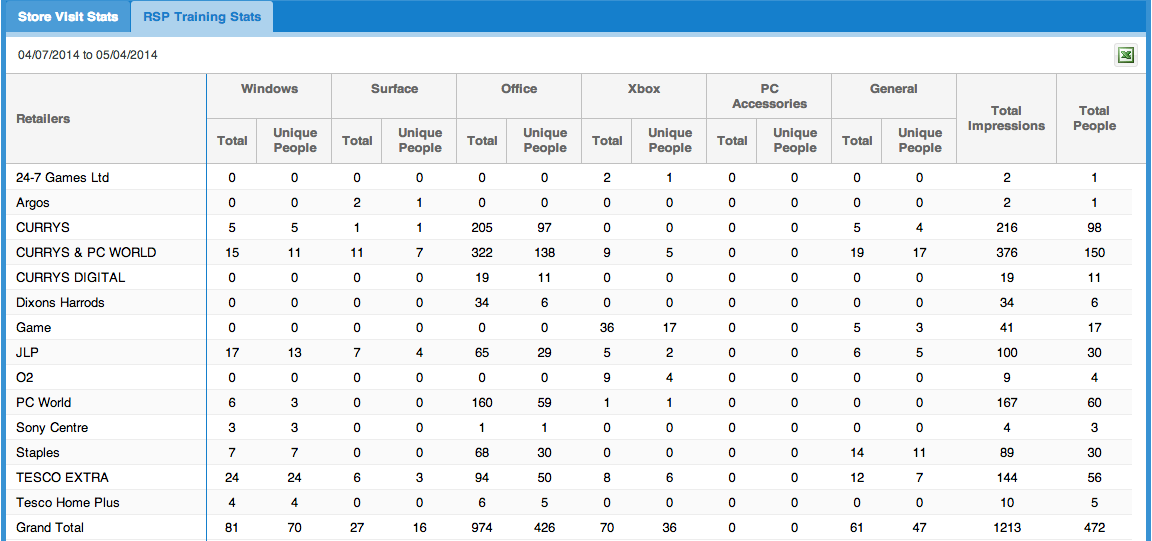Click the Sony Centre retailer name
This screenshot has height=541, width=1152.
52,427
